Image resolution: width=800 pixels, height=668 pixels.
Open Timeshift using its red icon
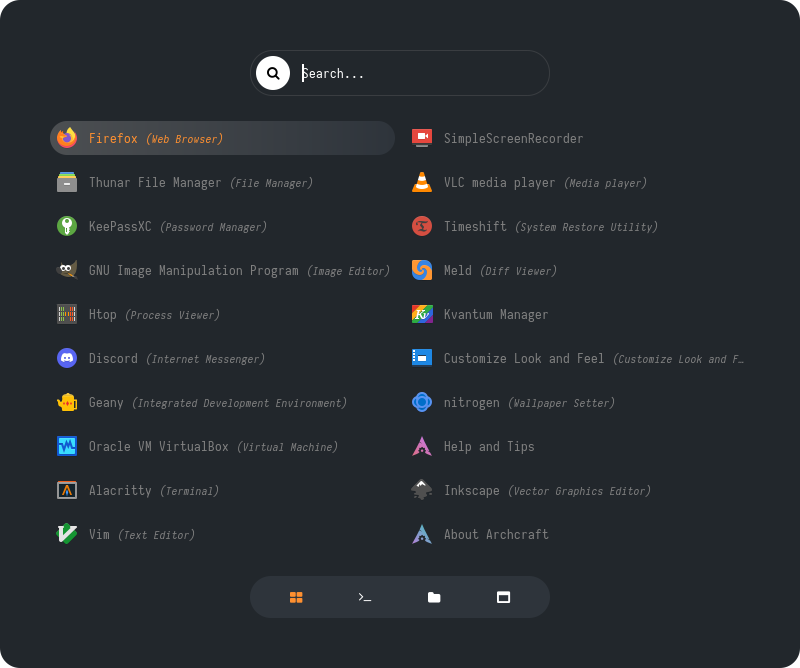pos(422,226)
